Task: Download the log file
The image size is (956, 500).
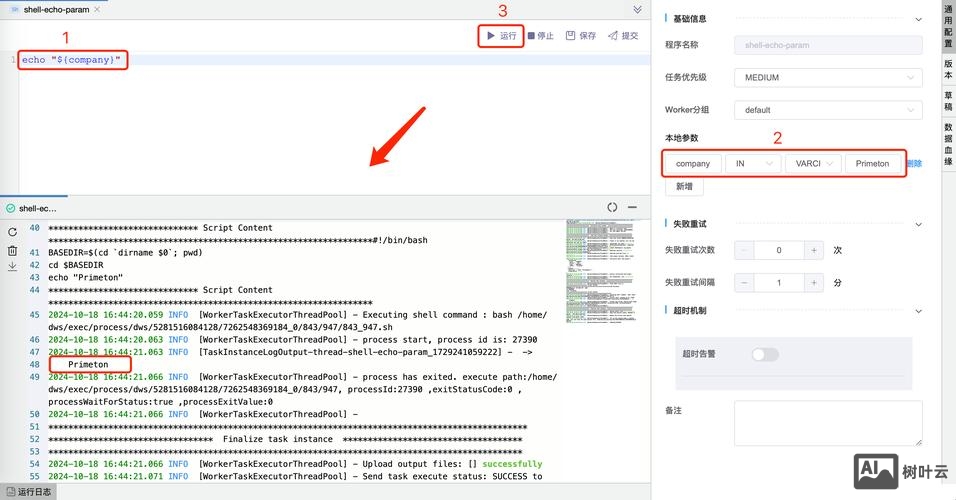Action: (x=12, y=267)
